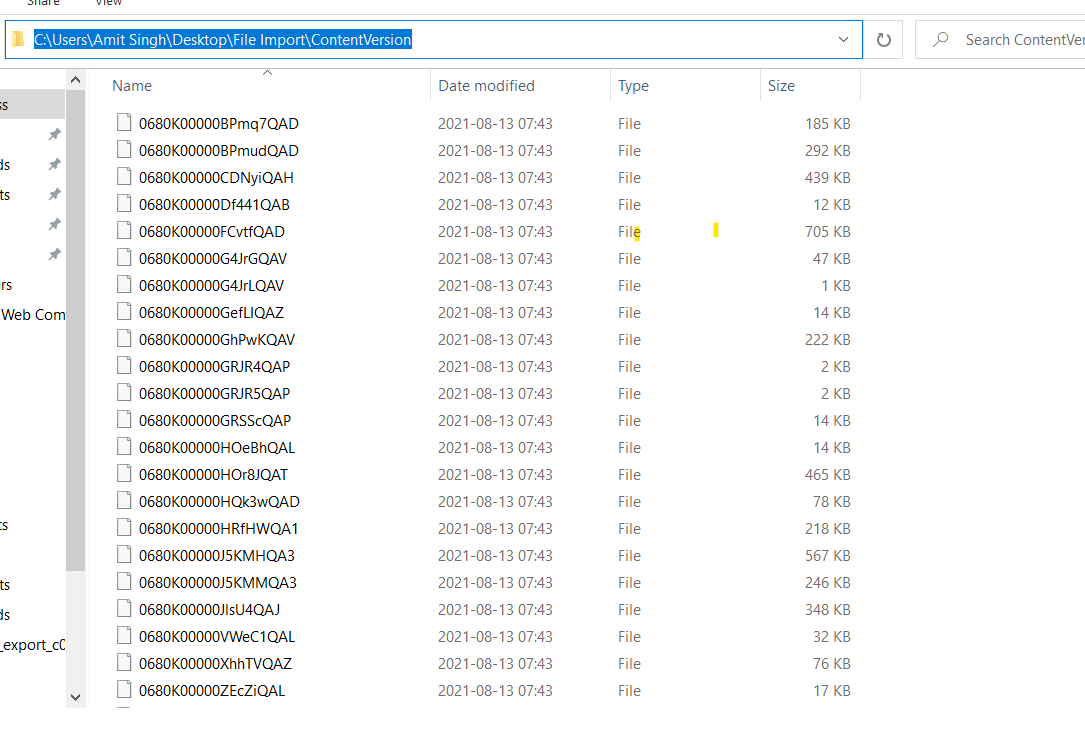The width and height of the screenshot is (1085, 737).
Task: Unpin the second pinned sidebar folder
Action: tap(55, 164)
